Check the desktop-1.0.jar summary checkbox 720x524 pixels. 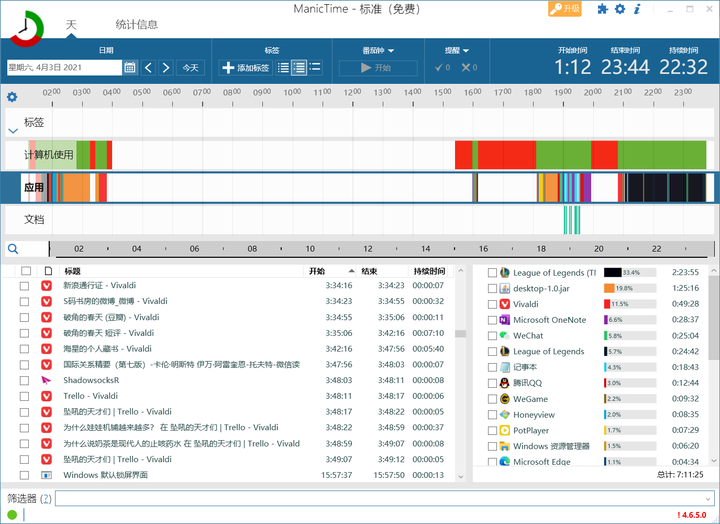[492, 288]
